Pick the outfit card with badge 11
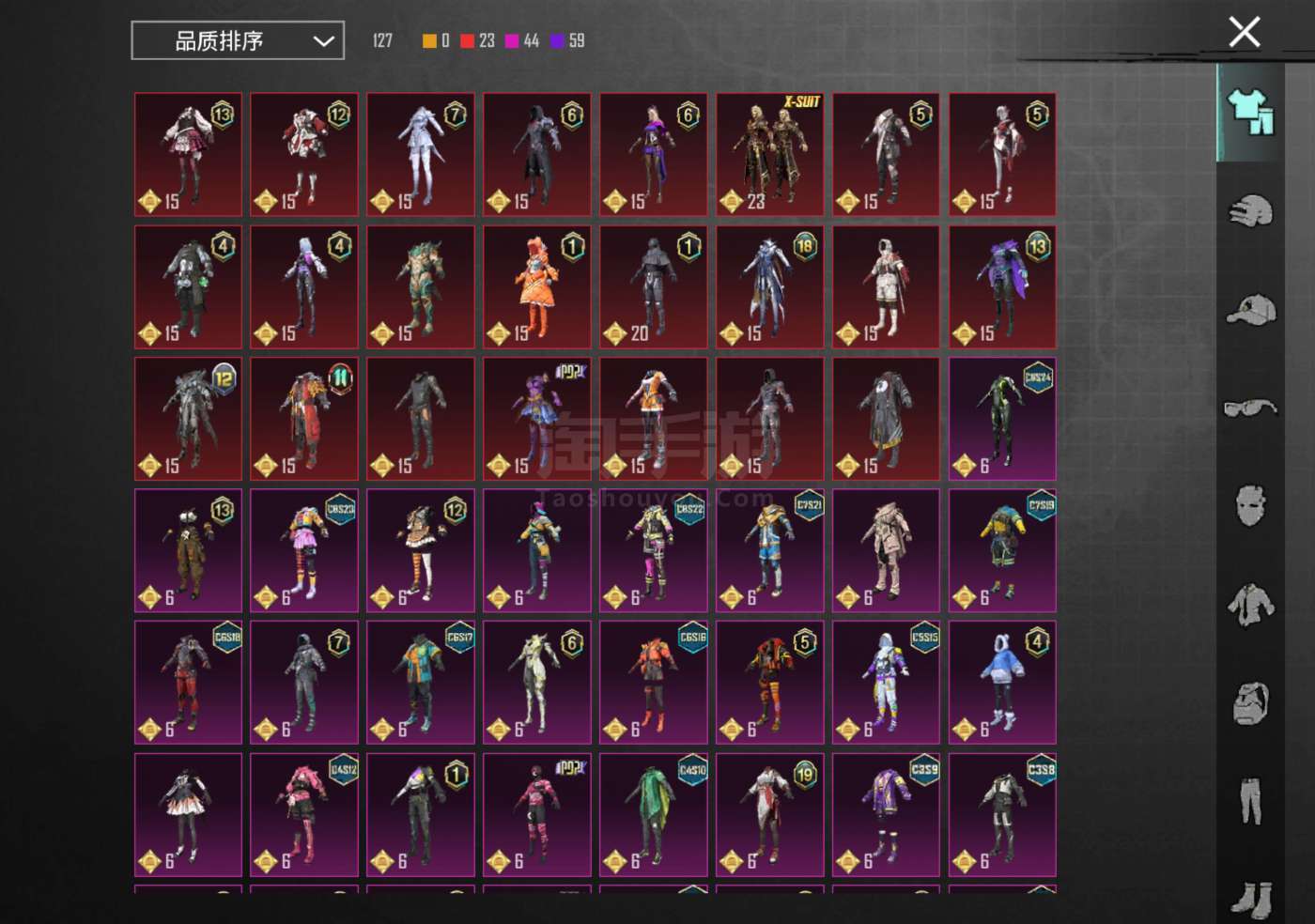1315x924 pixels. tap(304, 419)
